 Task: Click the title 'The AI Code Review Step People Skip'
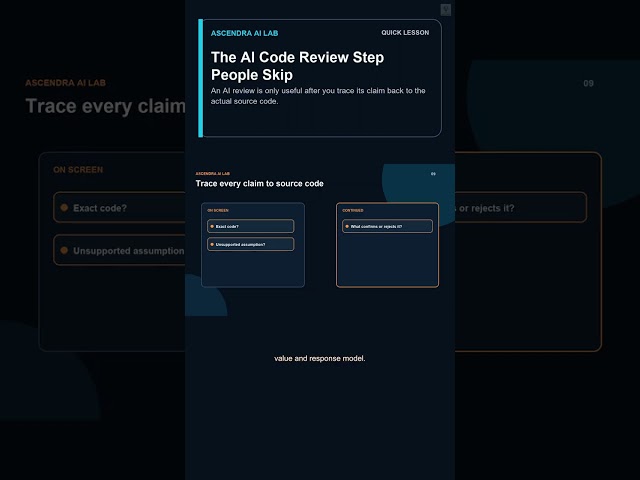point(297,66)
